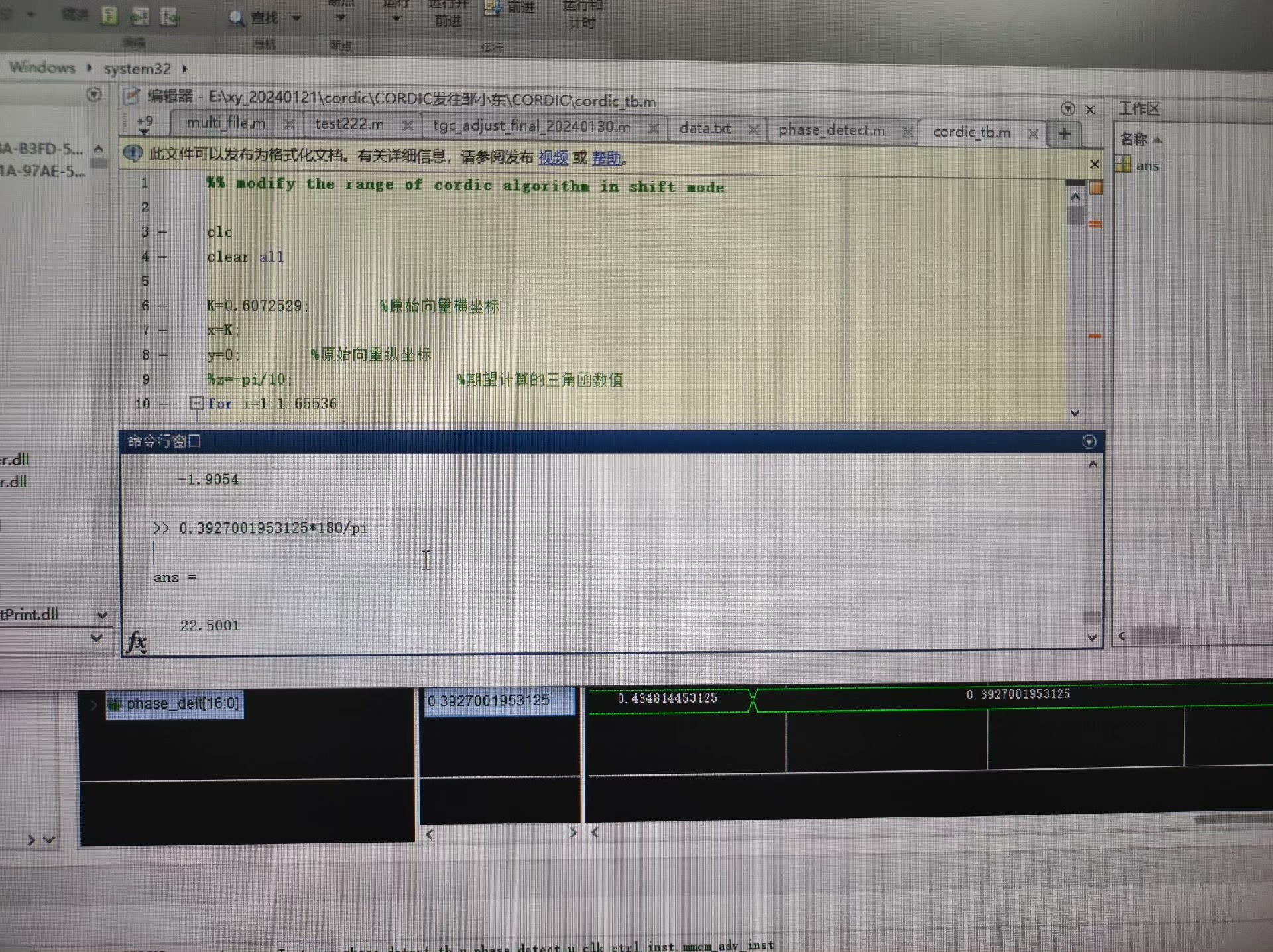Open the 帮助 (help) link
The width and height of the screenshot is (1273, 952).
[606, 158]
